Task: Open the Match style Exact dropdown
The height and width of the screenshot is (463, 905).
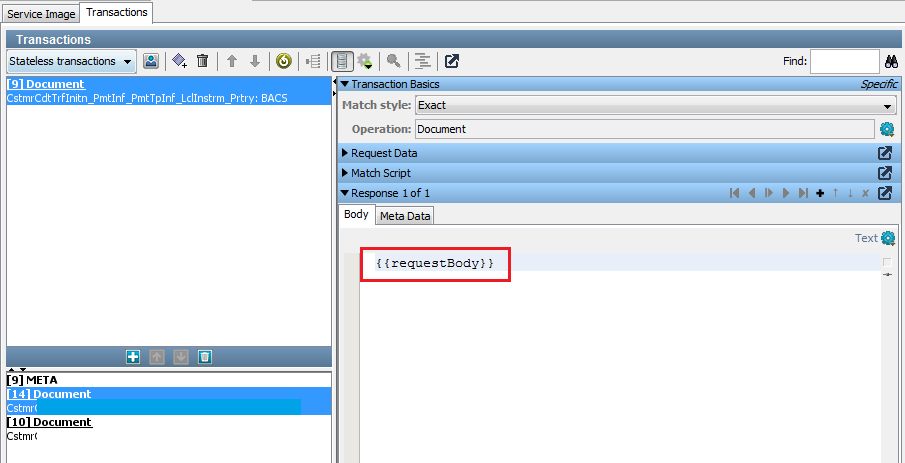Action: click(x=655, y=106)
